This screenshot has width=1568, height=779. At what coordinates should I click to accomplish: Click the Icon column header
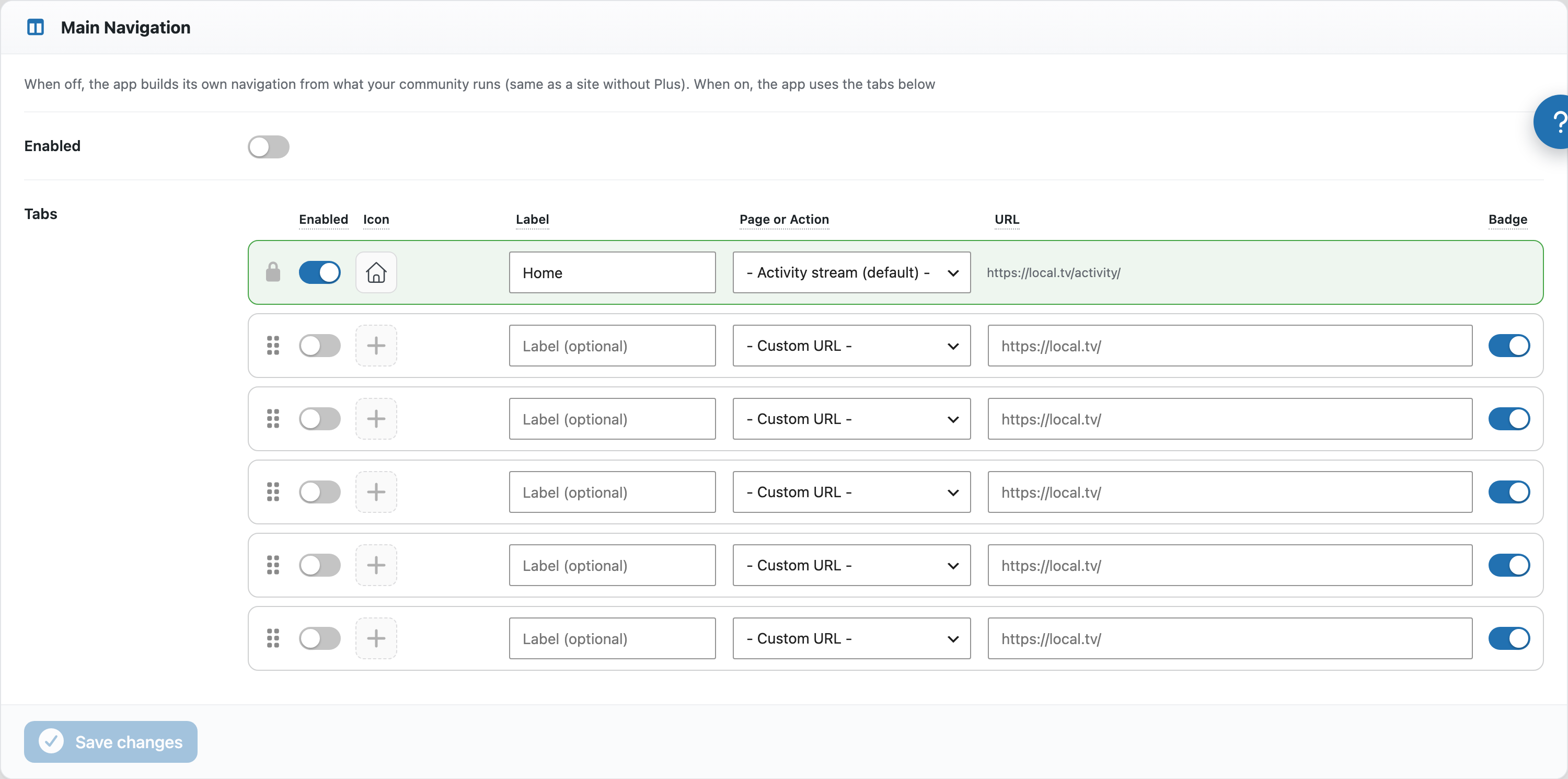click(x=376, y=219)
